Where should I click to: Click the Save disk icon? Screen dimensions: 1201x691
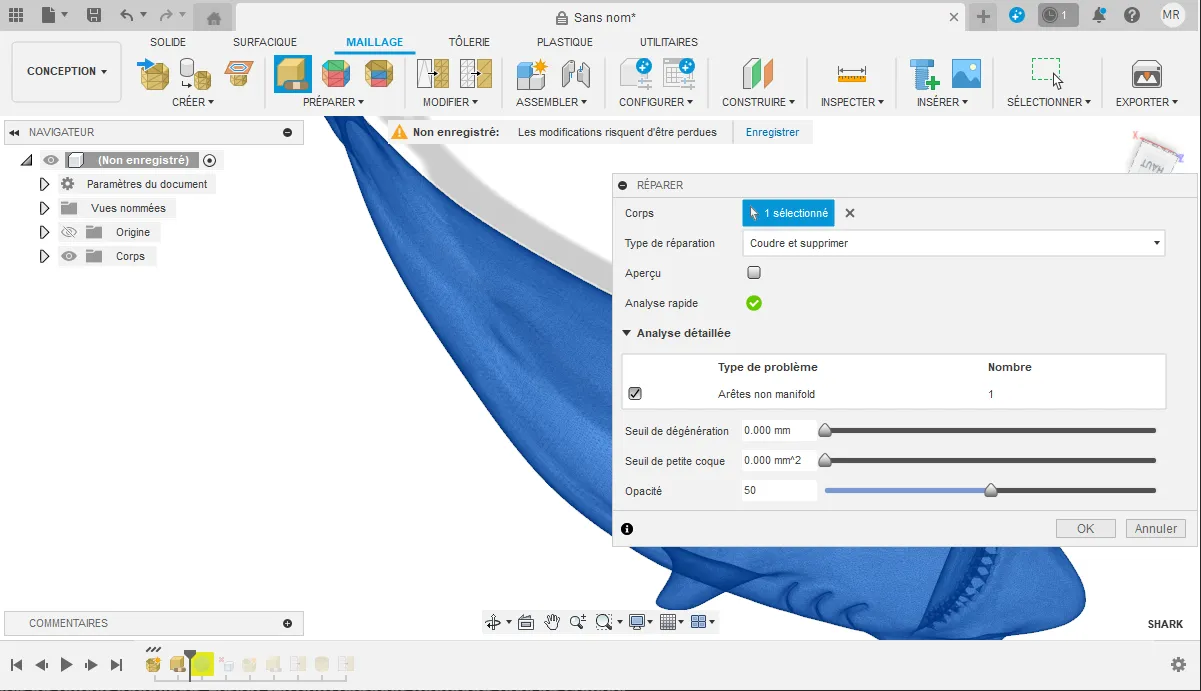(x=94, y=15)
